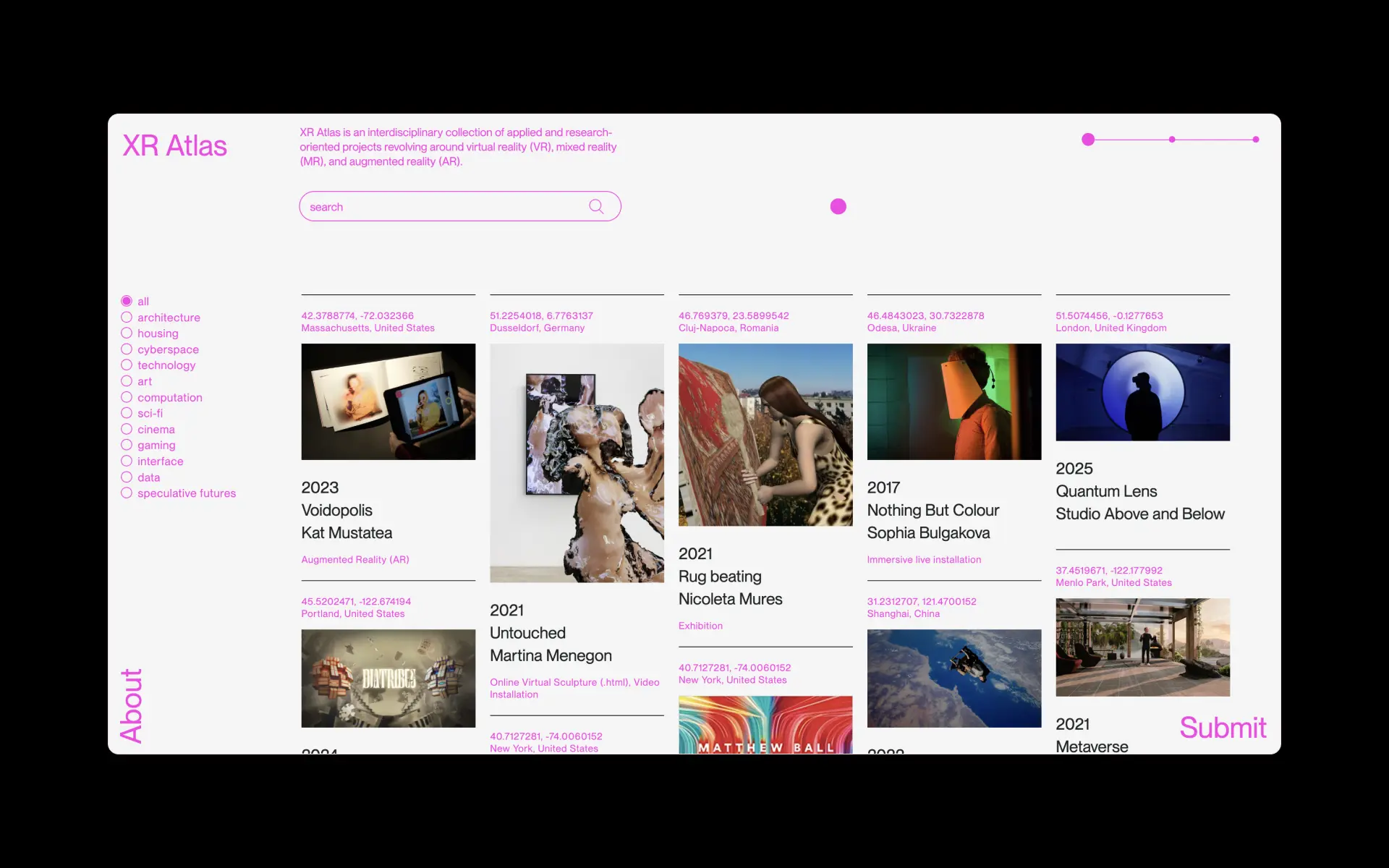
Task: Choose the speculative futures filter
Action: pyautogui.click(x=127, y=493)
